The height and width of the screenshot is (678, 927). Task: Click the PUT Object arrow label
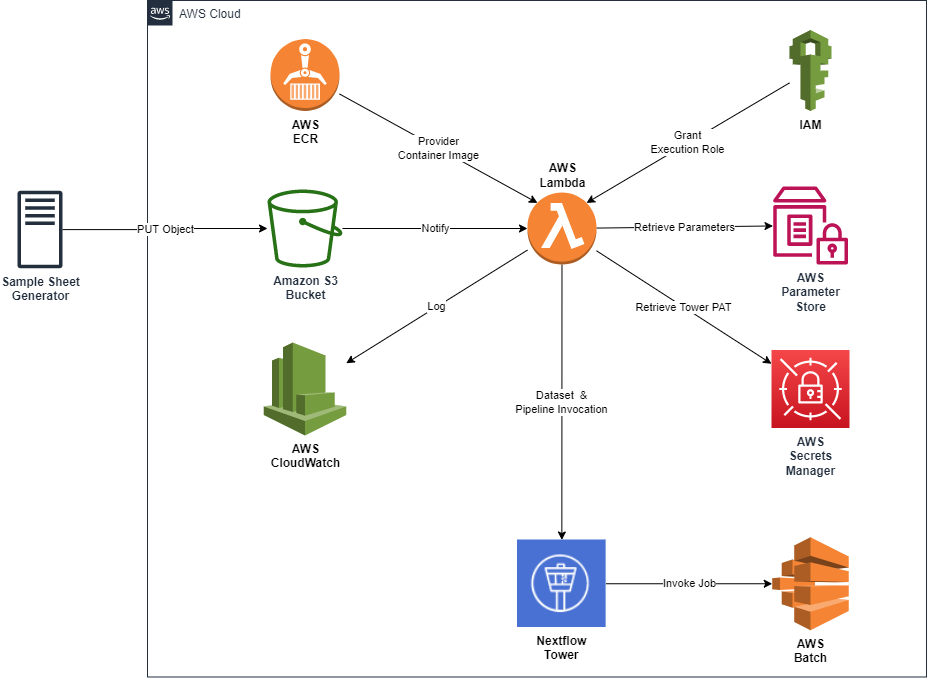pyautogui.click(x=166, y=229)
